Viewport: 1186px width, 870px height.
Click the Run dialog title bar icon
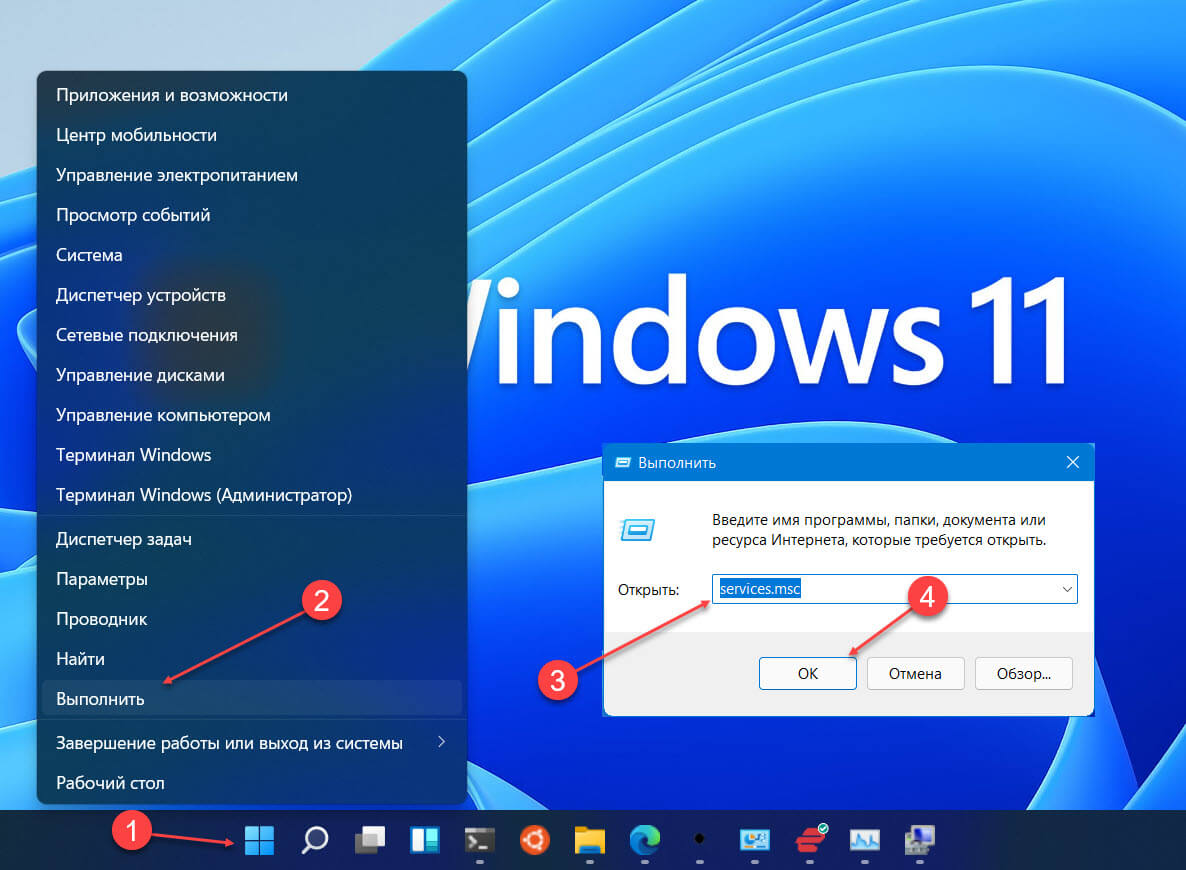pyautogui.click(x=622, y=462)
